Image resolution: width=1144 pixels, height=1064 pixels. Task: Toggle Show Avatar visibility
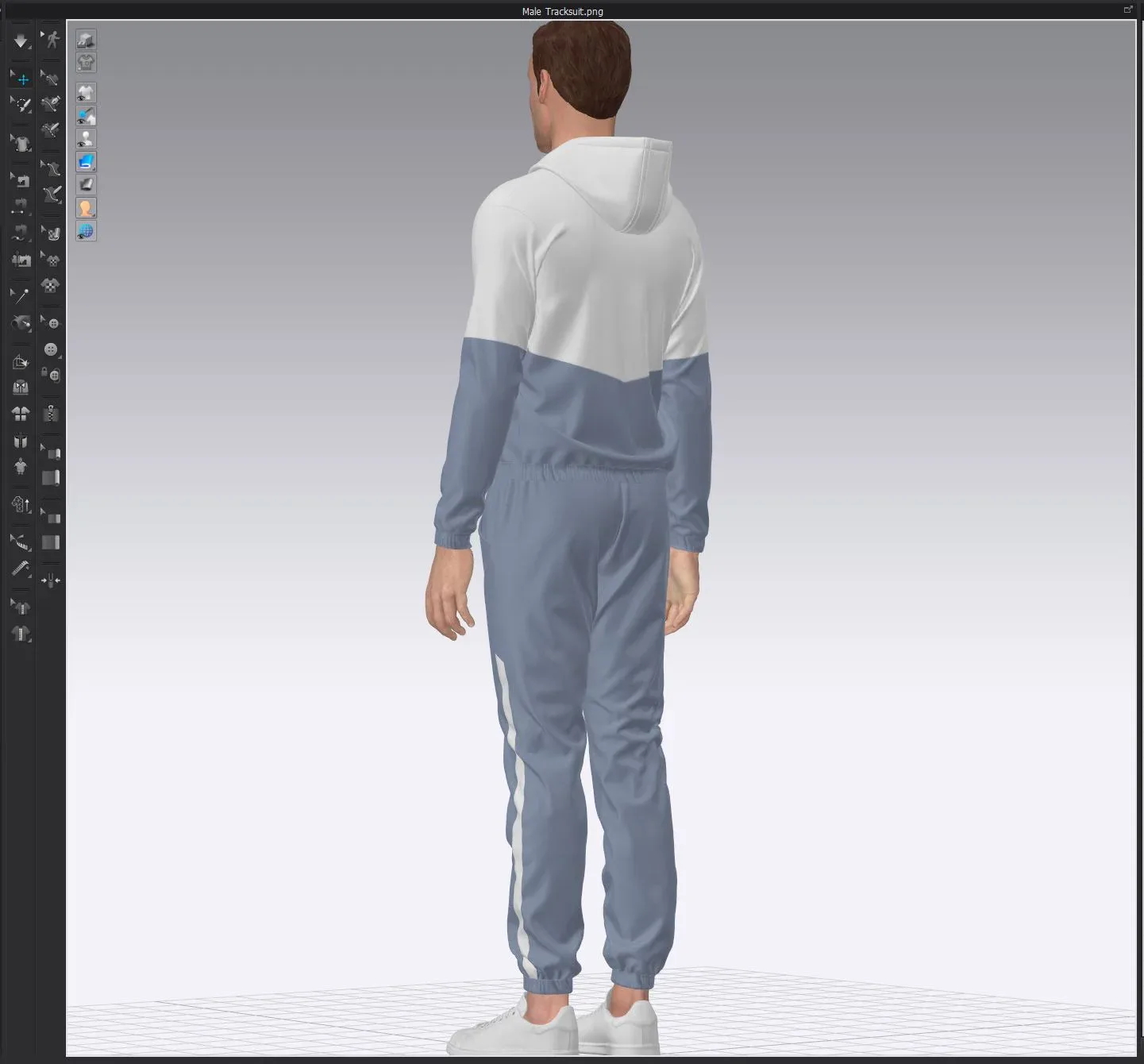point(86,139)
